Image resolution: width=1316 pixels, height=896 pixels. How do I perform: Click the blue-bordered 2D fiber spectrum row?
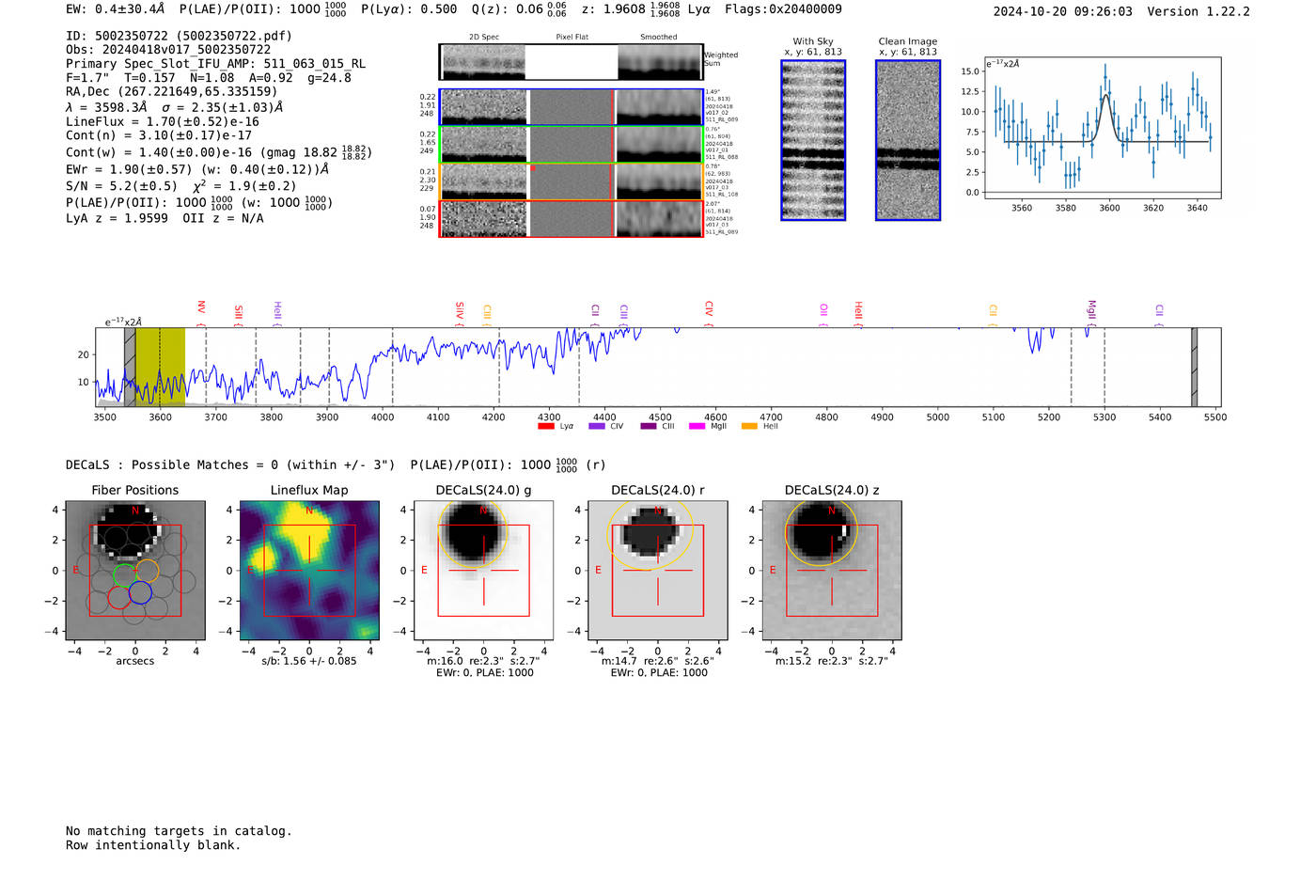(x=571, y=107)
